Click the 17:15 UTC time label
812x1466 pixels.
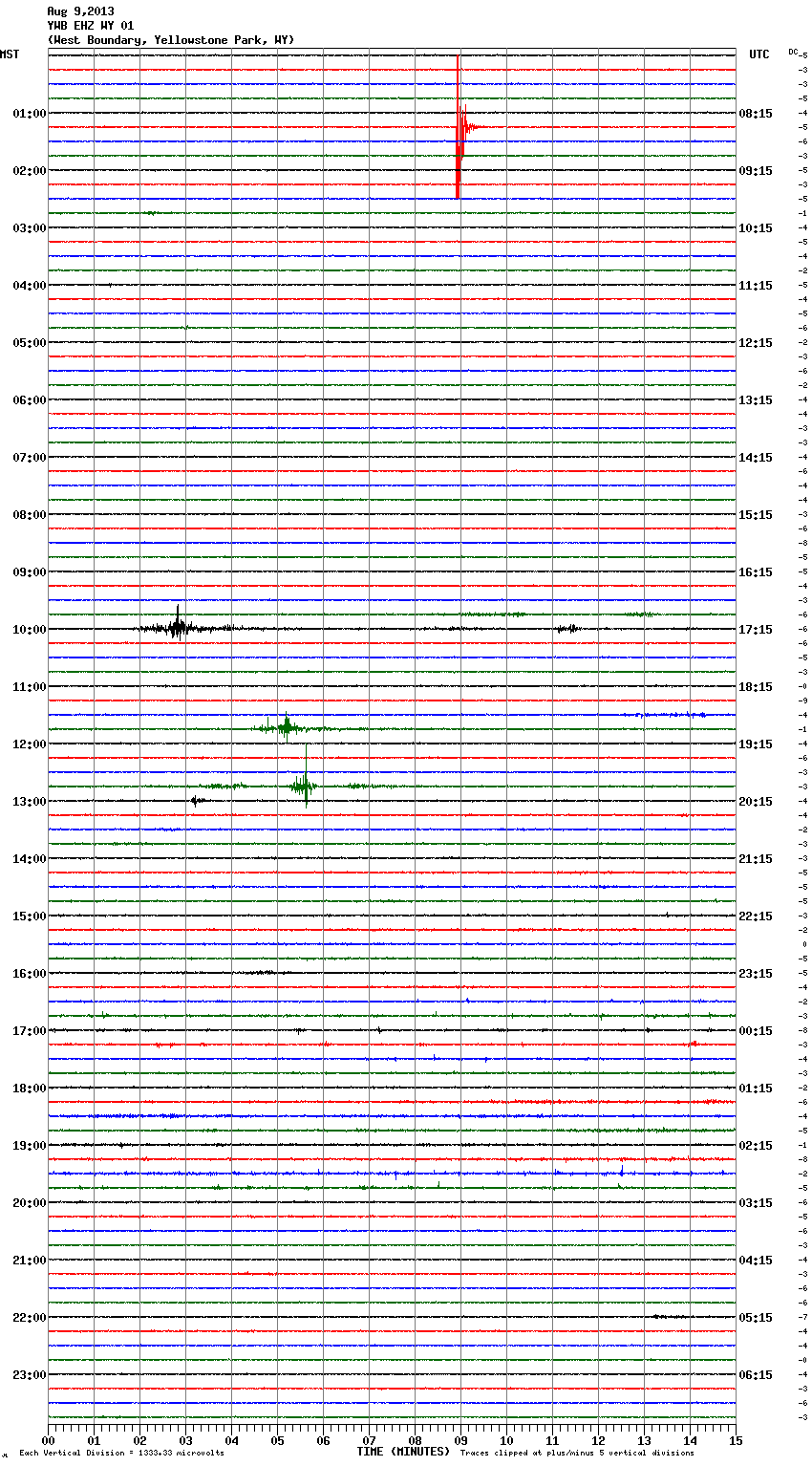pos(756,630)
